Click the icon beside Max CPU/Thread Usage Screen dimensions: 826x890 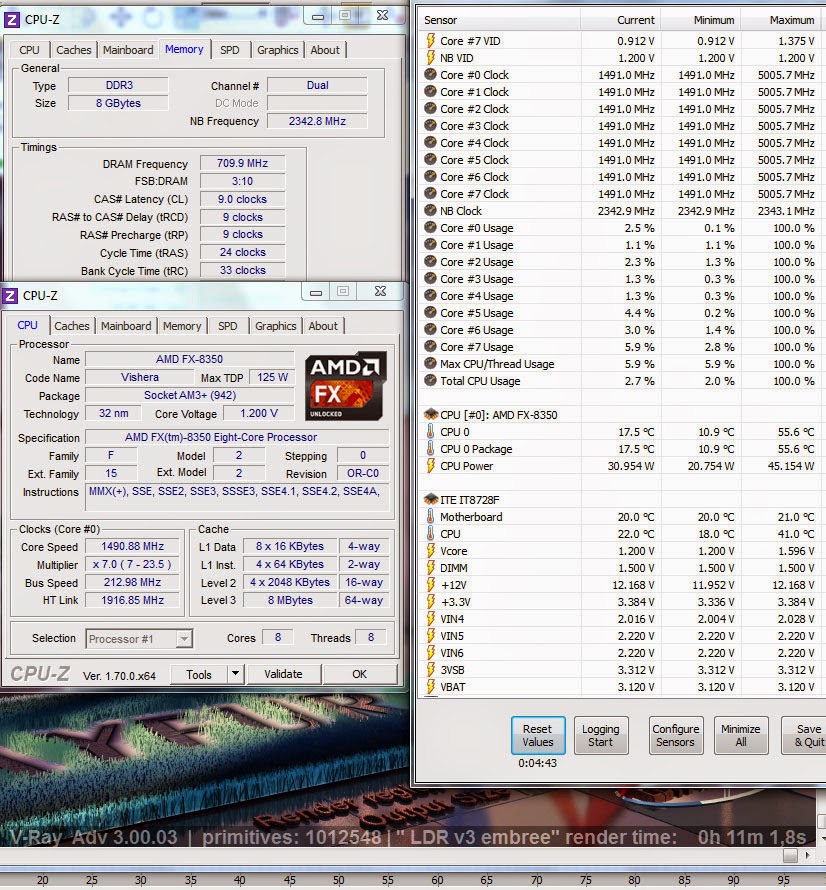pyautogui.click(x=430, y=364)
